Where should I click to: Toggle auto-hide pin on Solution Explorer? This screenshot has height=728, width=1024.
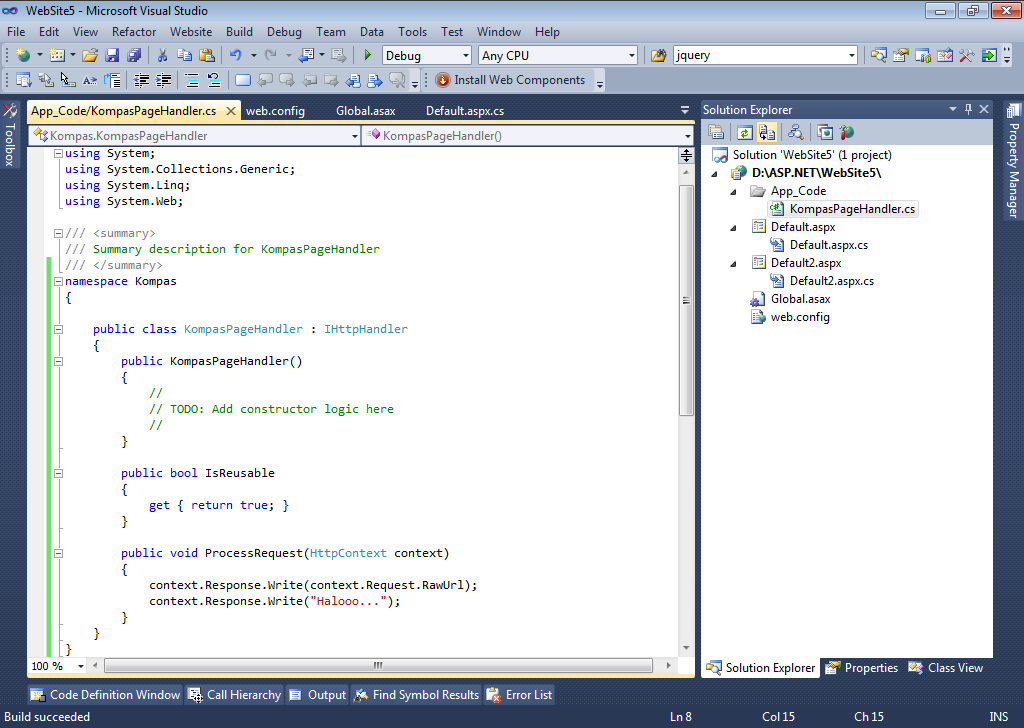[x=968, y=109]
